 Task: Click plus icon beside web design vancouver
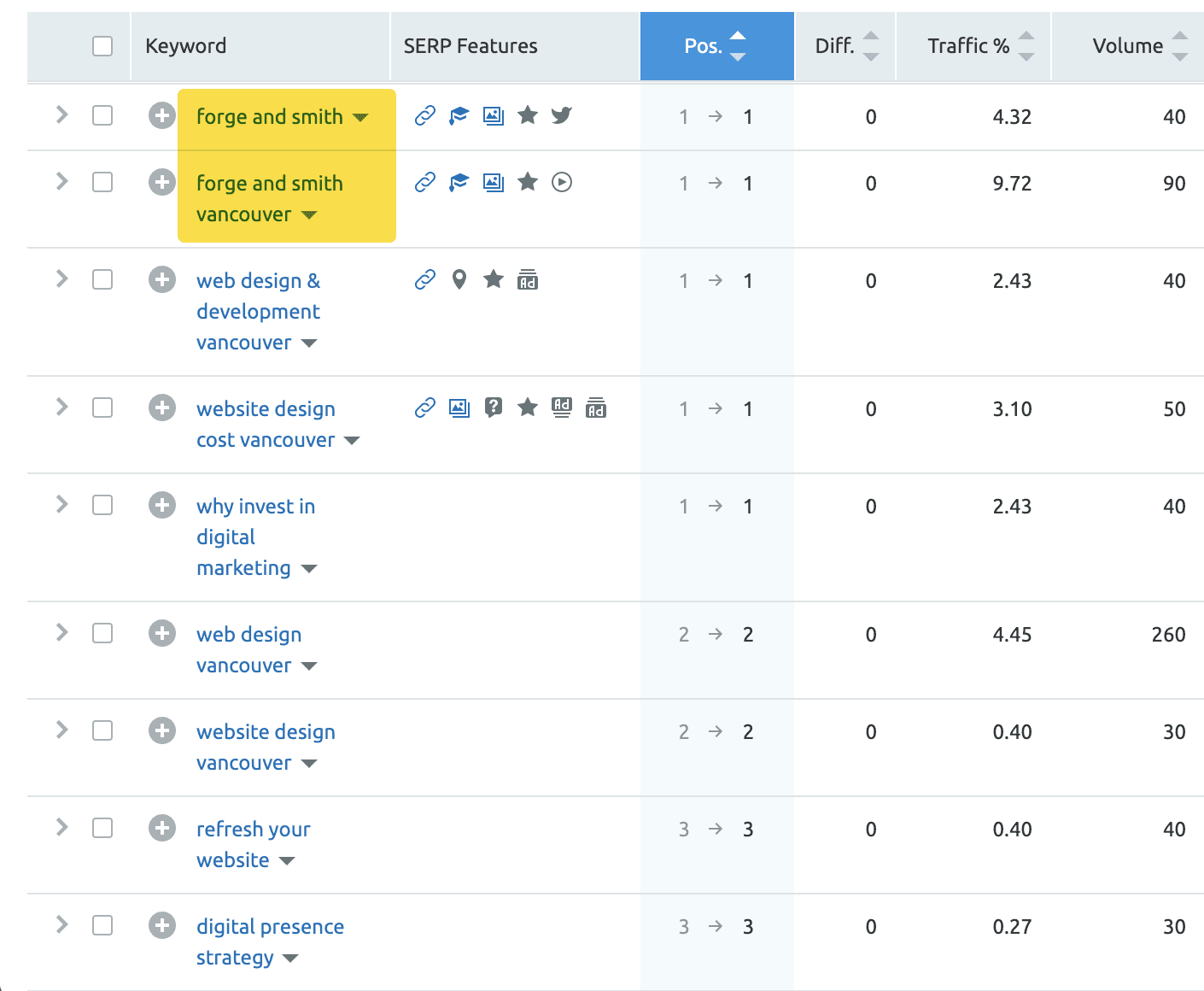(161, 633)
